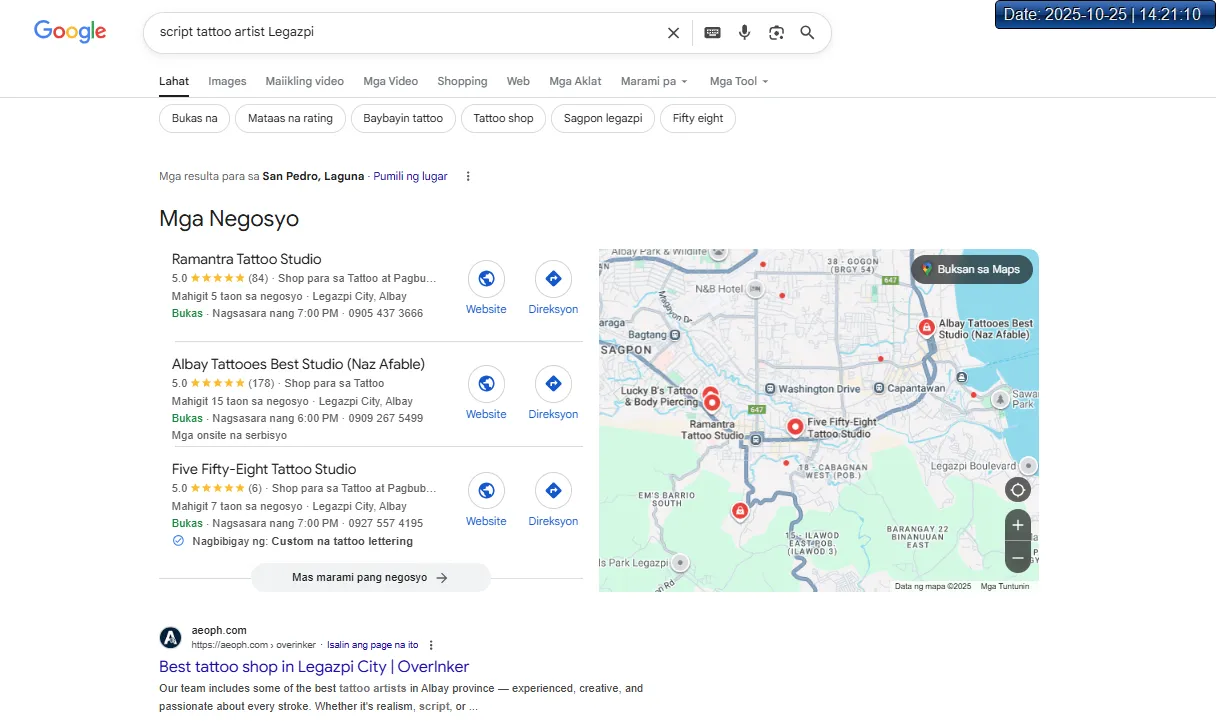Viewport: 1216px width, 721px height.
Task: Open Ramantra Tattoo Studio website icon
Action: coord(486,279)
